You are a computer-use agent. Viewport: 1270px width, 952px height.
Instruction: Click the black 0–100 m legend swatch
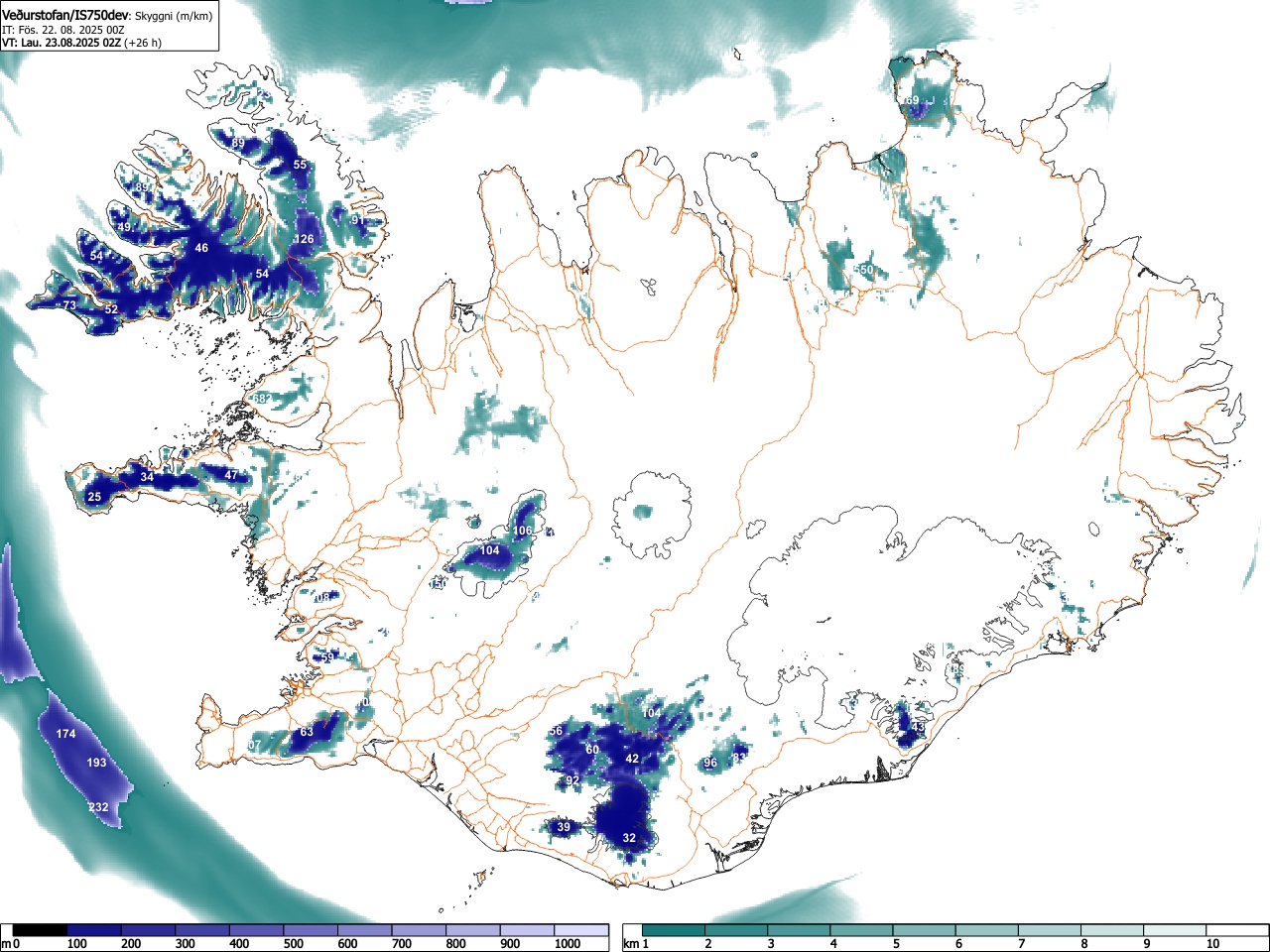coord(41,930)
